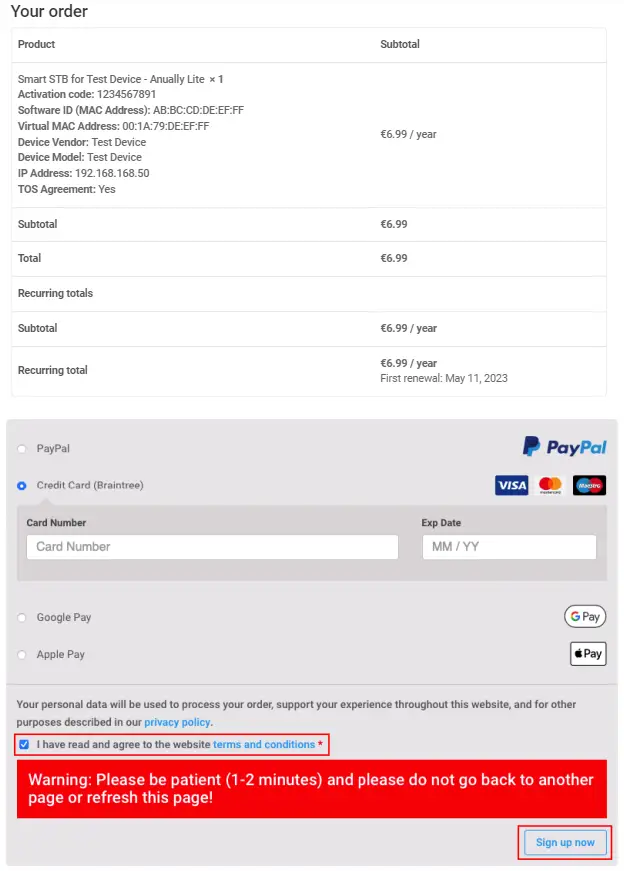Click the Google Pay badge icon
Viewport: 624px width, 871px height.
585,616
